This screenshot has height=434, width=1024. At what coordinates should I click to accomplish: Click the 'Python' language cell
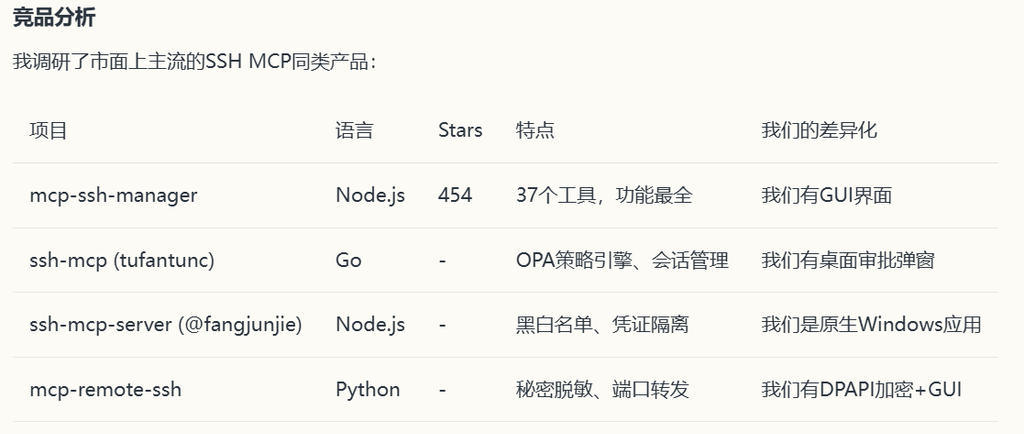point(368,390)
